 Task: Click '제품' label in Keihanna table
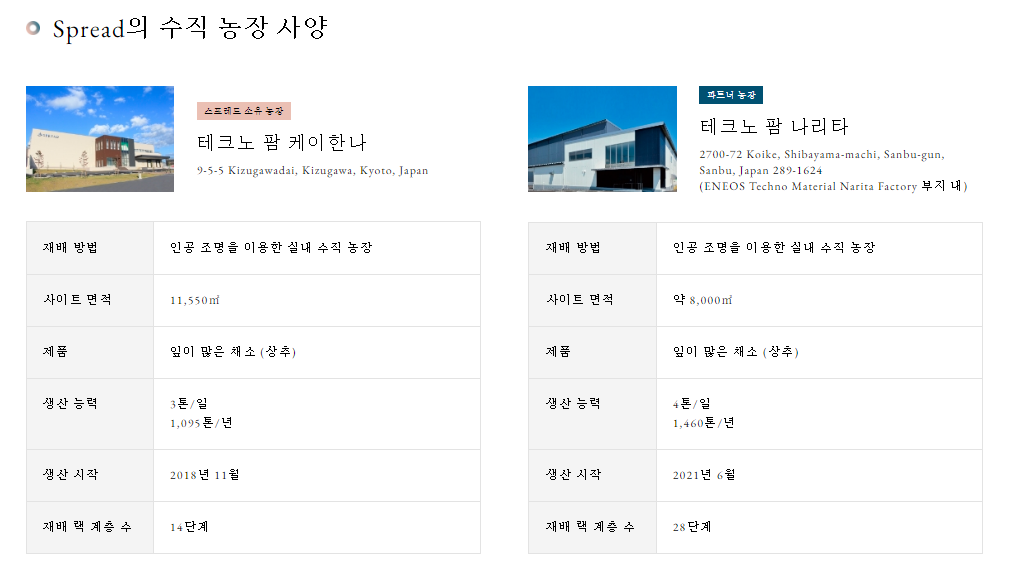[55, 352]
